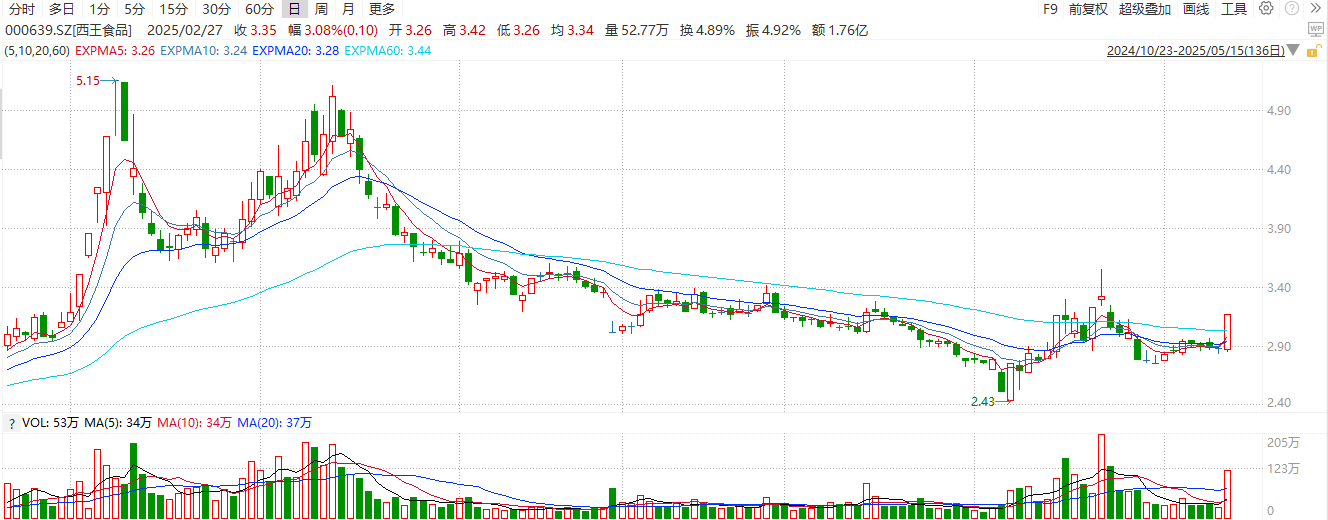
Task: Click the volume MA(20): 37万 label
Action: [275, 423]
